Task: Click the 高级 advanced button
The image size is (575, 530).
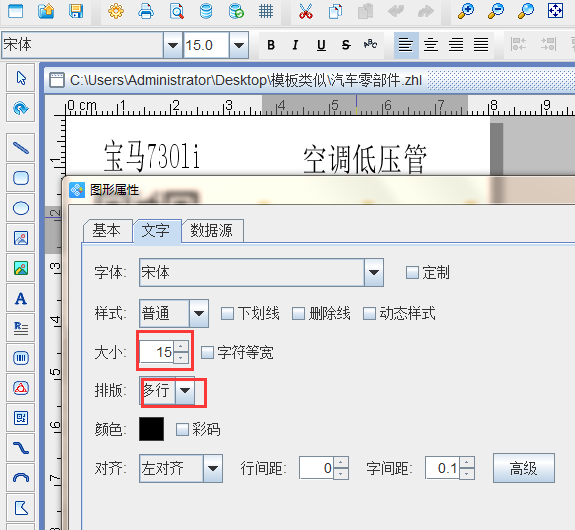Action: pos(523,468)
